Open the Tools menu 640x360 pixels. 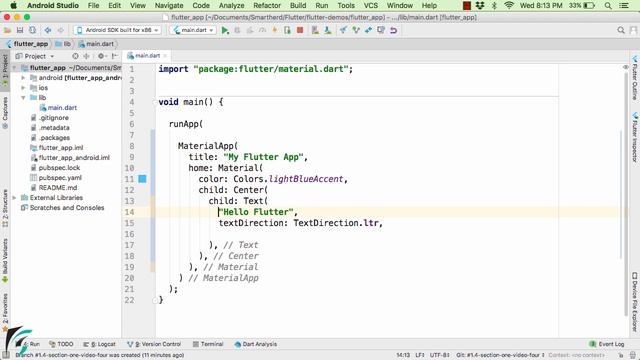tap(346, 6)
